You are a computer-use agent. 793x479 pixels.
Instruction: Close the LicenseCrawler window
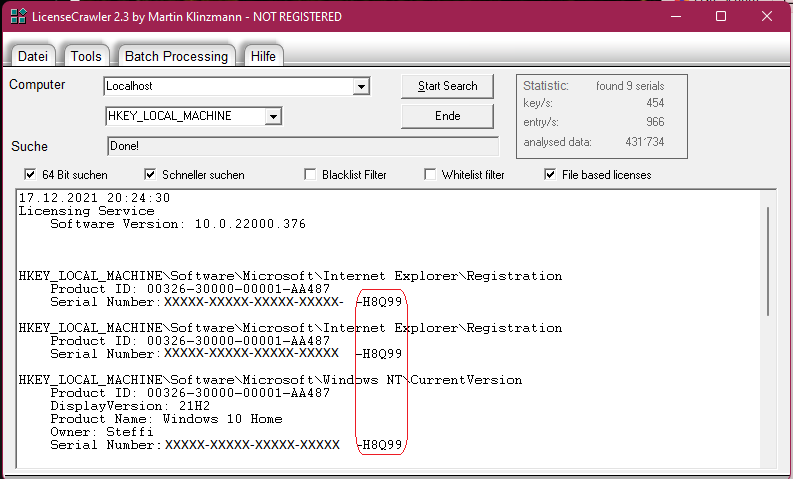pos(767,16)
